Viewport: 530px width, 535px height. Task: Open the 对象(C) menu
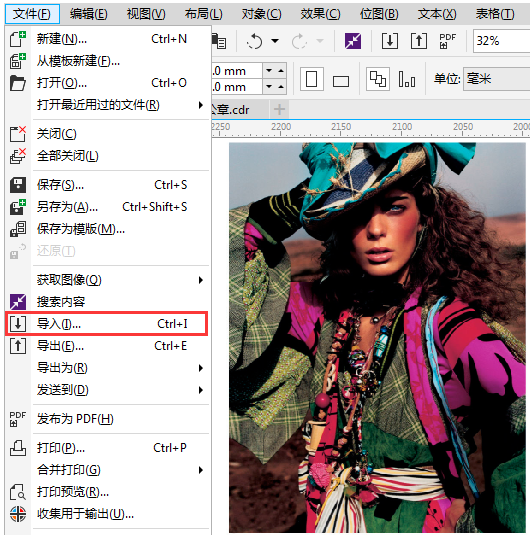coord(261,14)
